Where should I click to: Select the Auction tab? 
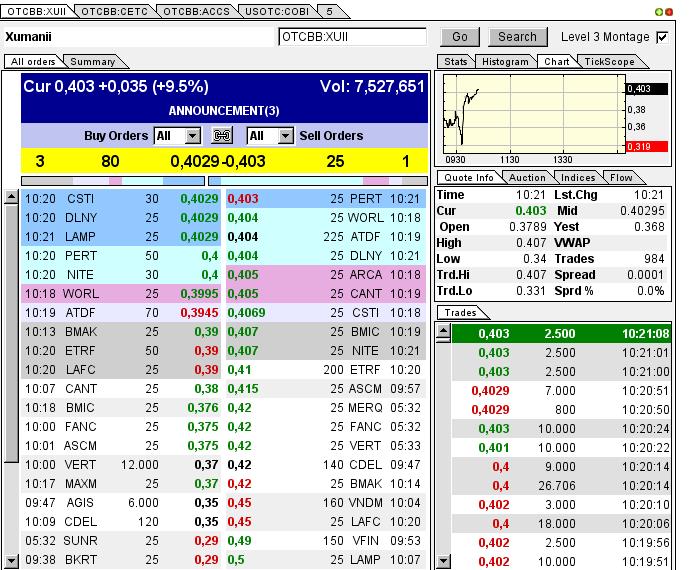coord(527,178)
